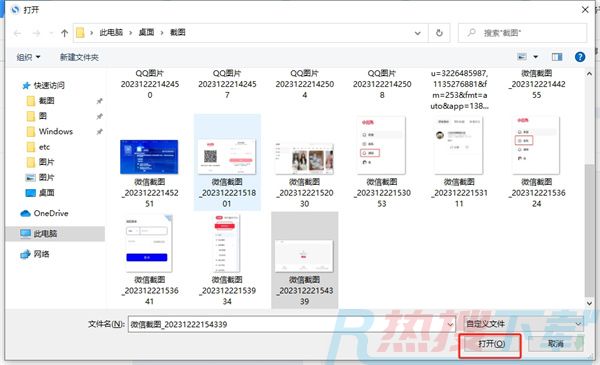The image size is (600, 365).
Task: Open 桌面 in the sidebar
Action: pyautogui.click(x=40, y=193)
